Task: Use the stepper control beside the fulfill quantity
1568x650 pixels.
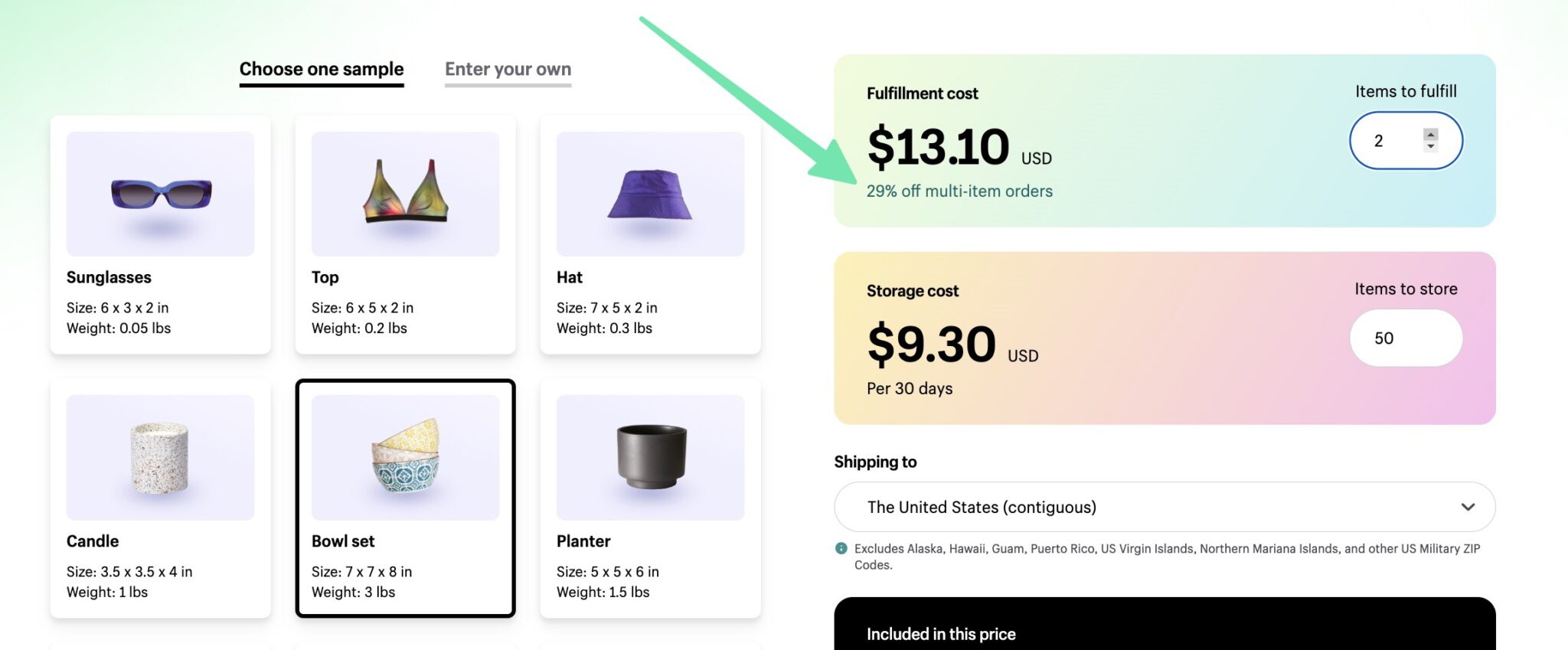Action: (x=1431, y=141)
